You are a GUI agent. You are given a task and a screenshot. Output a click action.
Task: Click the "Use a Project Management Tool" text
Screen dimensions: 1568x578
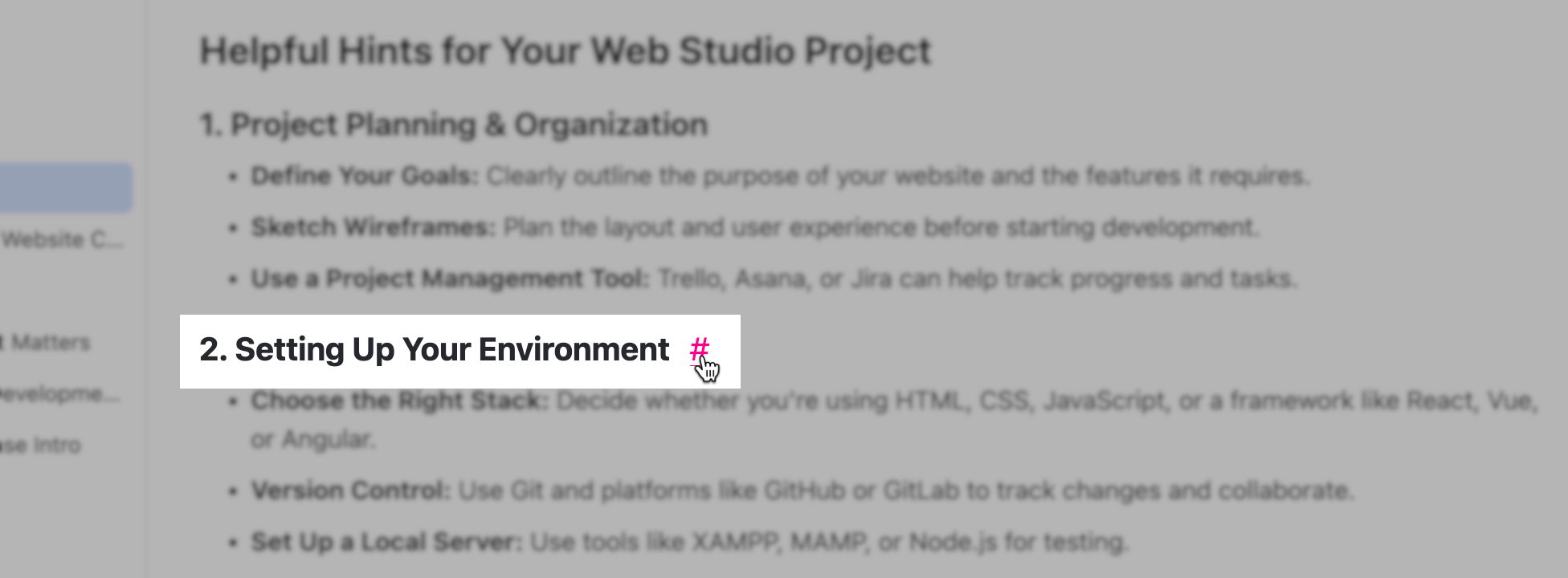click(x=449, y=279)
